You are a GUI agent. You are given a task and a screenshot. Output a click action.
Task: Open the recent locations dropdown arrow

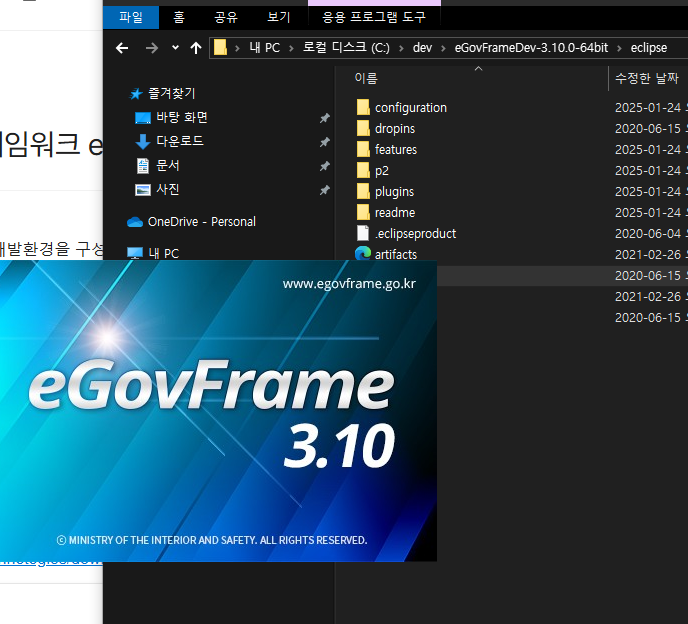176,47
